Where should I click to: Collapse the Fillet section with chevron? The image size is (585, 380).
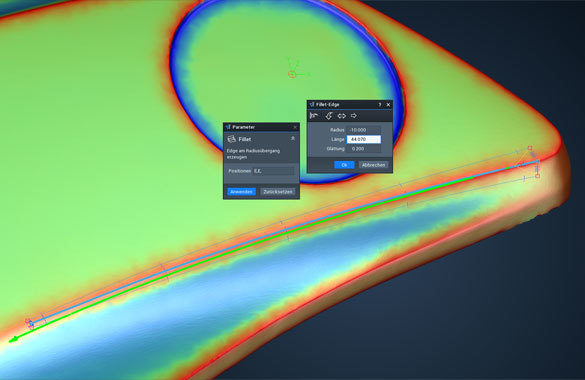coord(293,138)
